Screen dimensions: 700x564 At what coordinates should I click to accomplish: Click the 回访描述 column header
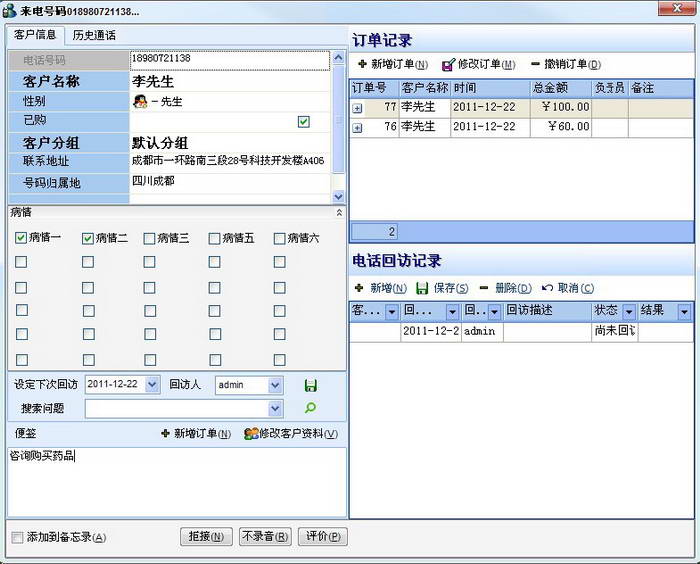(x=547, y=311)
